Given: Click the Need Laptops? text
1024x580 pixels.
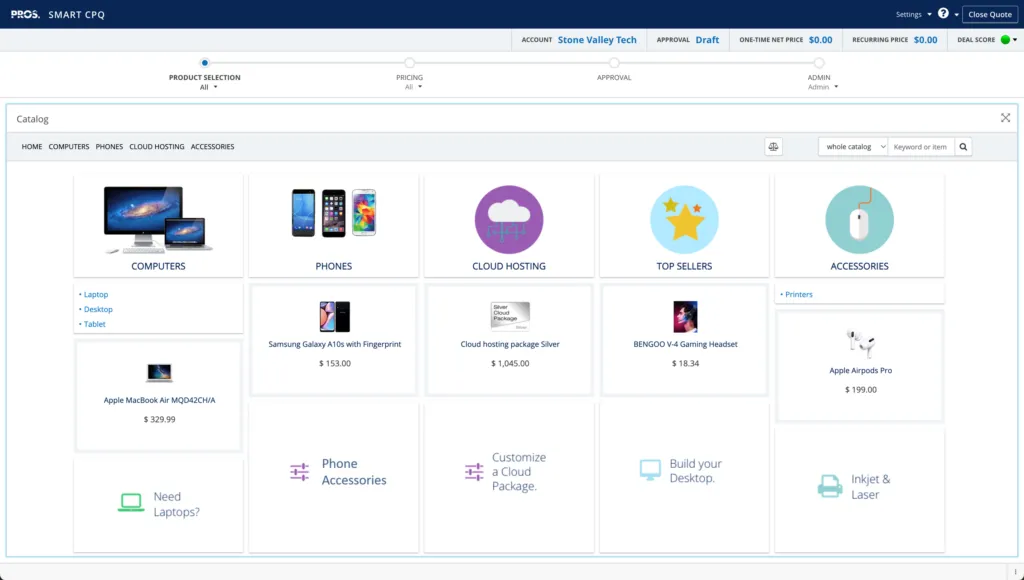Looking at the screenshot, I should (176, 504).
